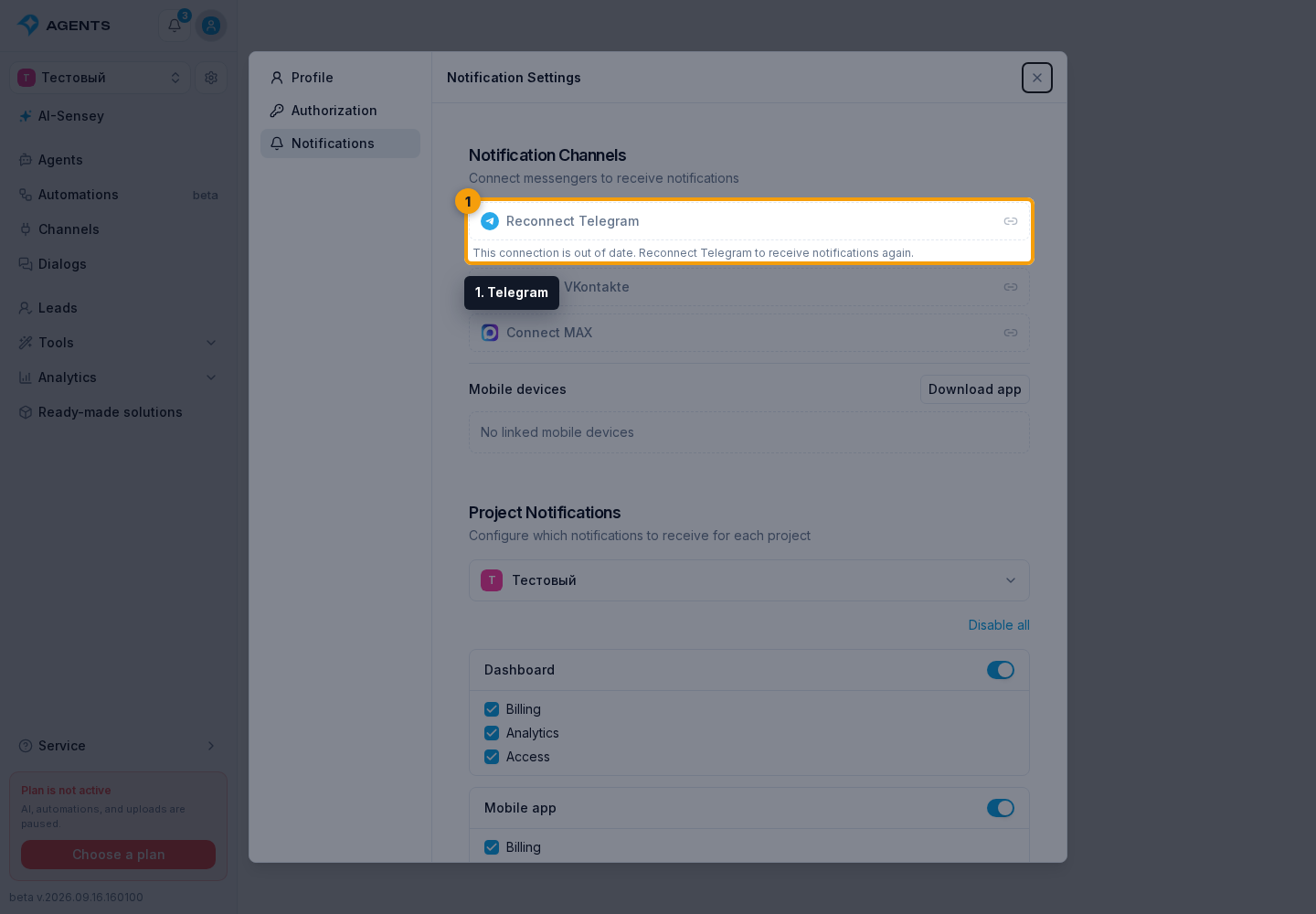
Task: Open the Тестовый project dropdown in notifications
Action: point(749,580)
